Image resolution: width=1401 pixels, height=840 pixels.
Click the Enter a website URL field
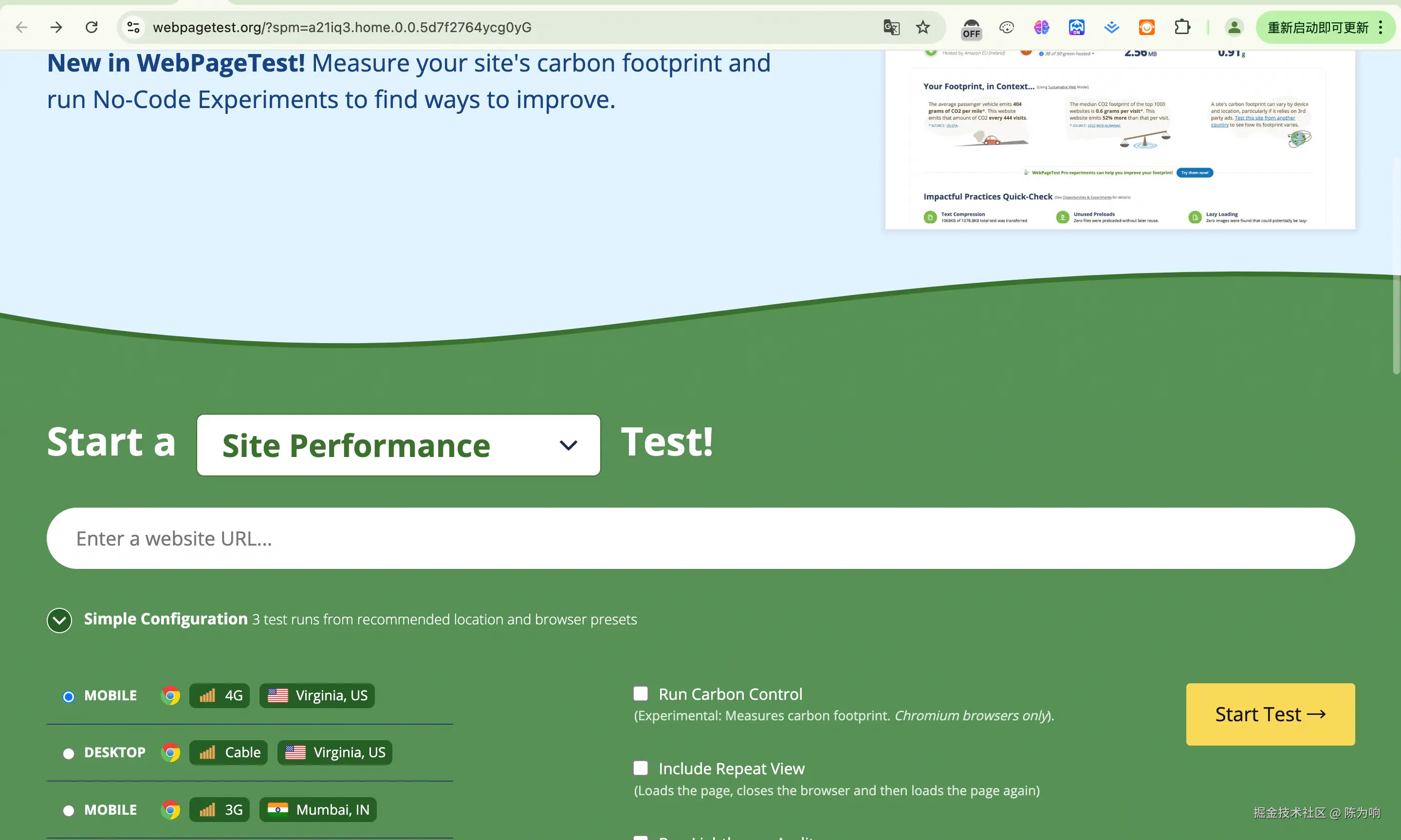700,538
